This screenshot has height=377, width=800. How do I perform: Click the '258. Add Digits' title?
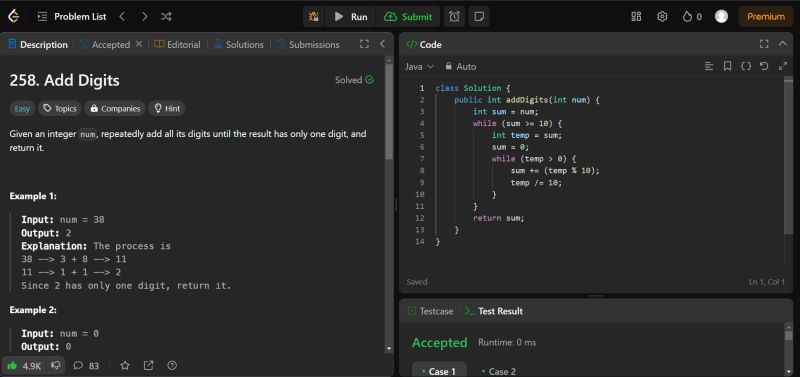(64, 80)
